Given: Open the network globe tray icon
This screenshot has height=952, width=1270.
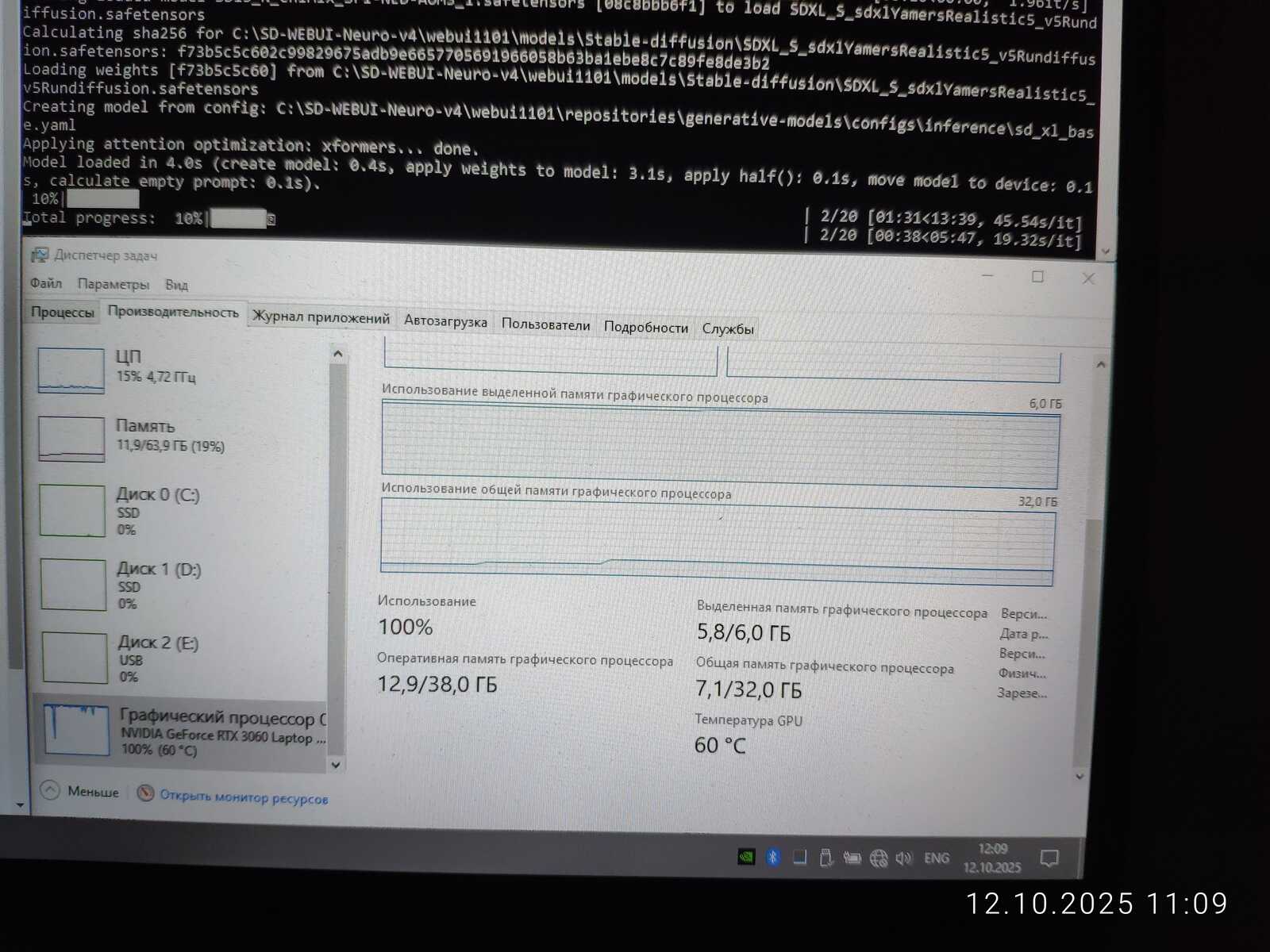Looking at the screenshot, I should pos(878,858).
